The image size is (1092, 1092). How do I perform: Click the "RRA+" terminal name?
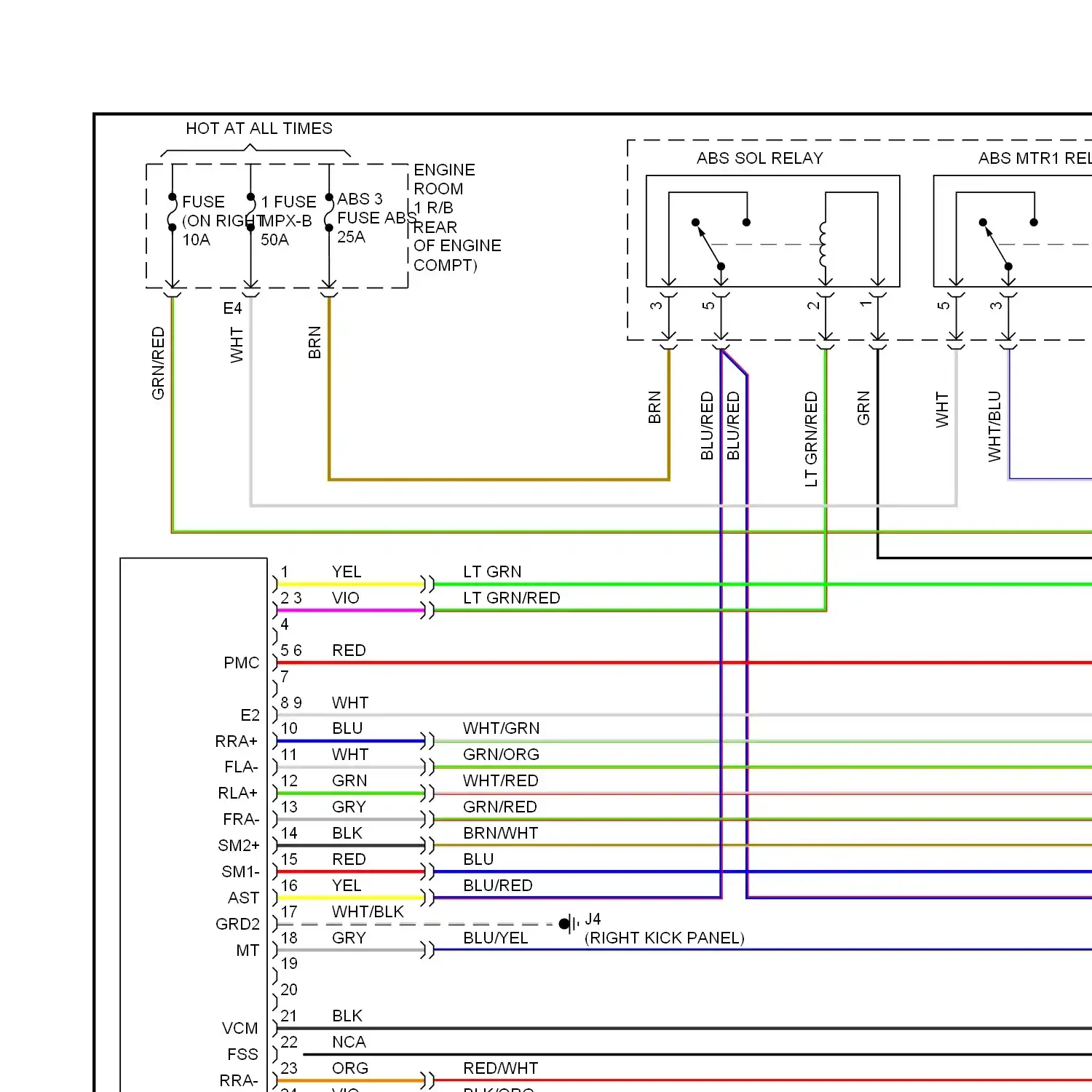tap(237, 742)
